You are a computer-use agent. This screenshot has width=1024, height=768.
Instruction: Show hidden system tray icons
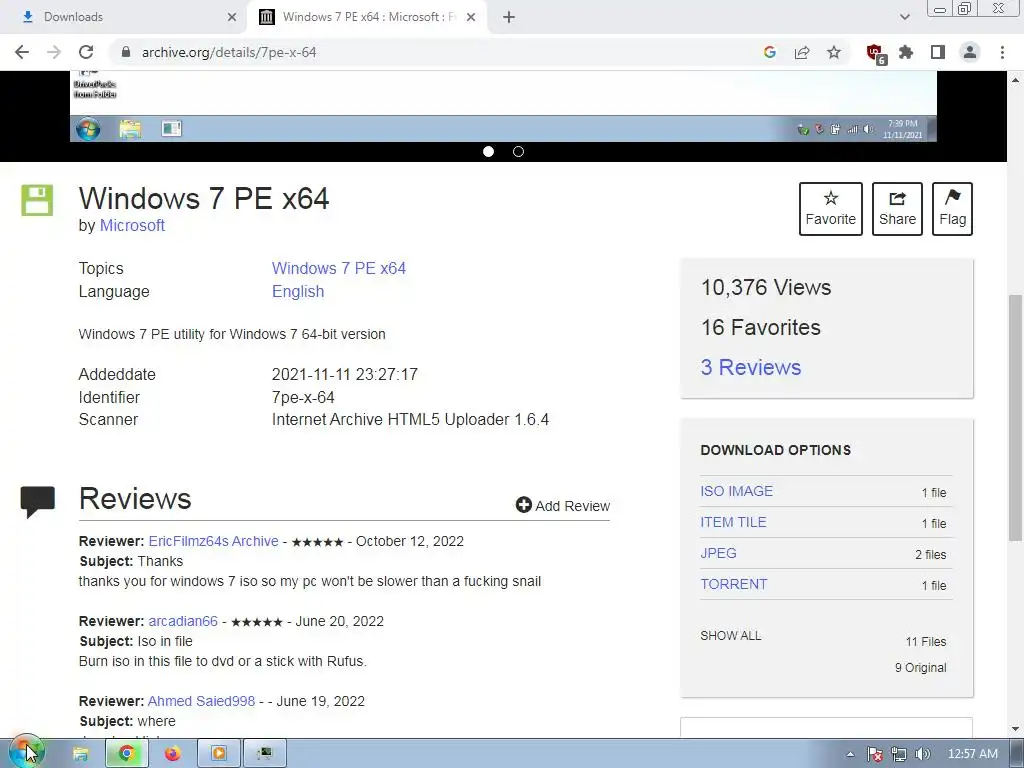(x=850, y=754)
